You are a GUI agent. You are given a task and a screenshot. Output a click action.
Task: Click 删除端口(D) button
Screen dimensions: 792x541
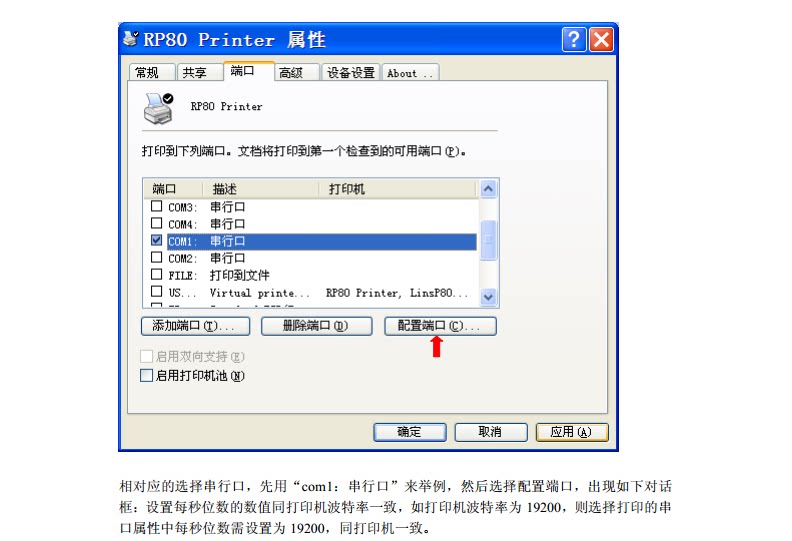coord(316,326)
